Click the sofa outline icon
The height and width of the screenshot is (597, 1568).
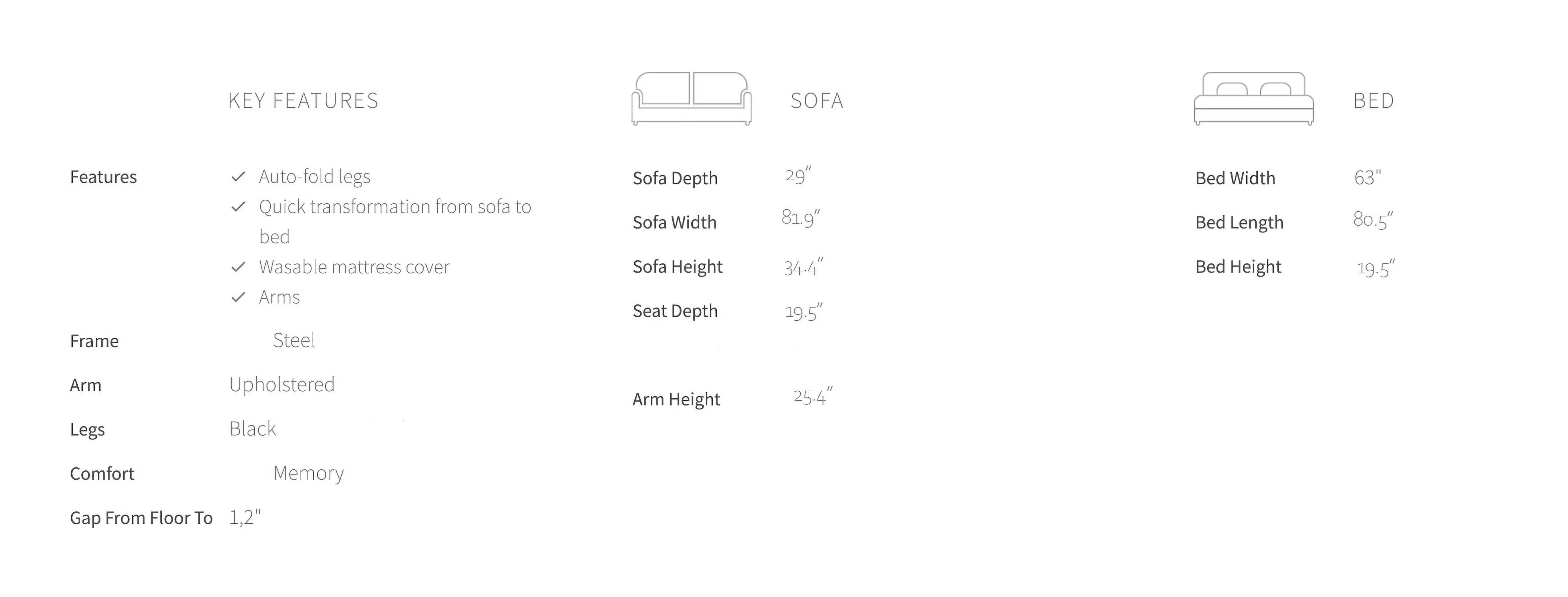692,99
